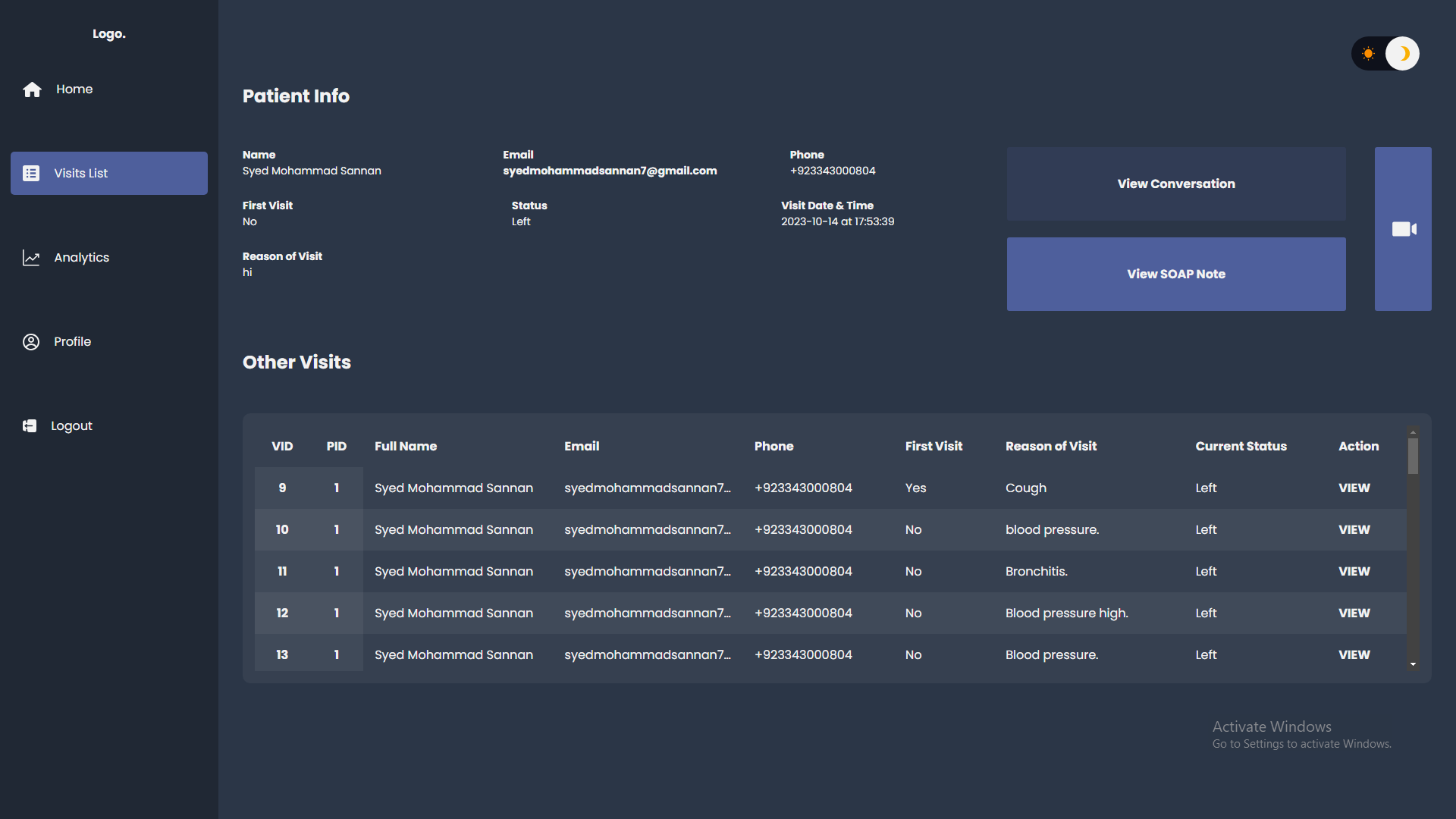Viewport: 1456px width, 819px height.
Task: Open the Profile menu item
Action: (72, 342)
